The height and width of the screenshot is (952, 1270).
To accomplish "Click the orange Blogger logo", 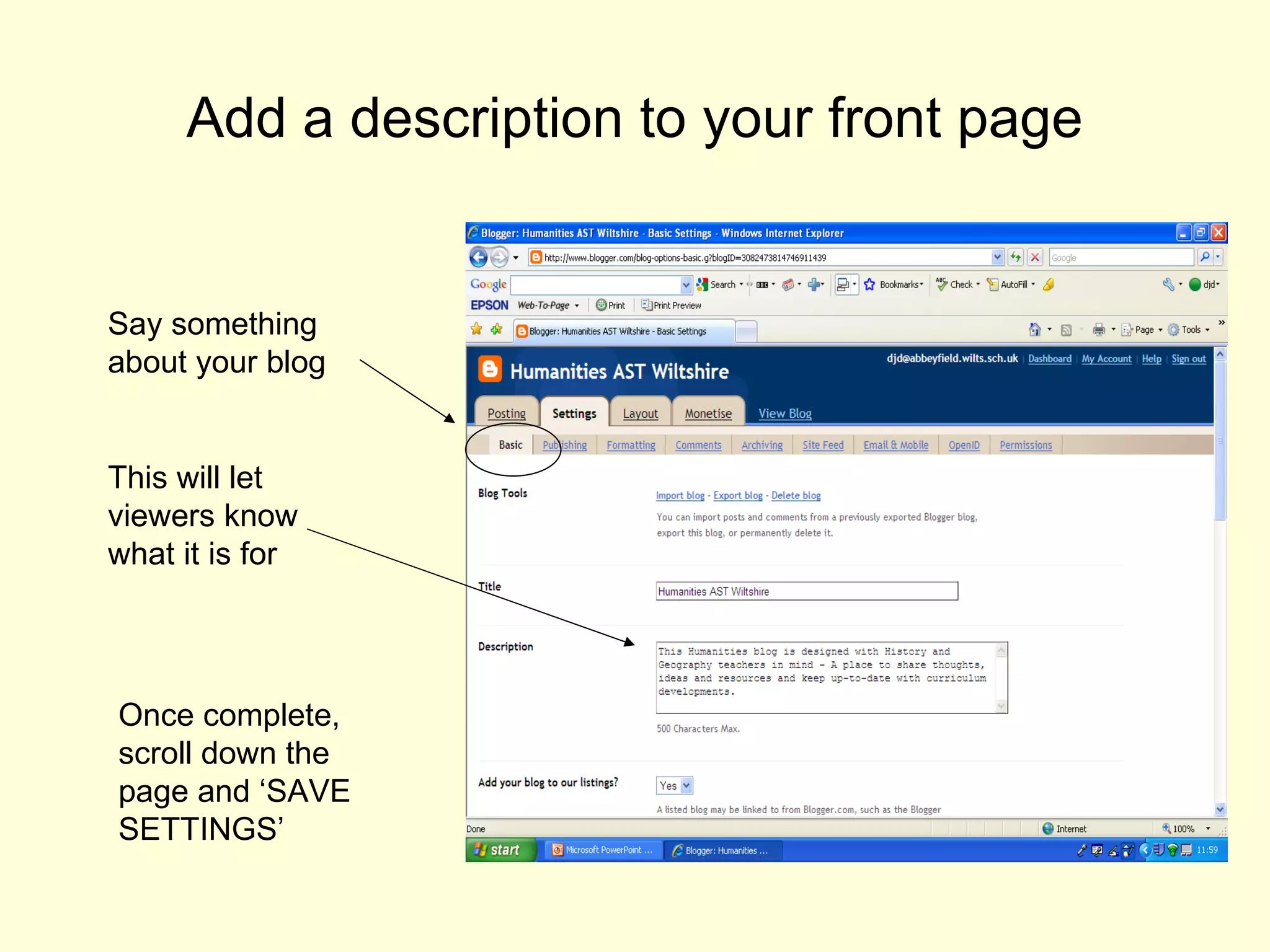I will [490, 369].
